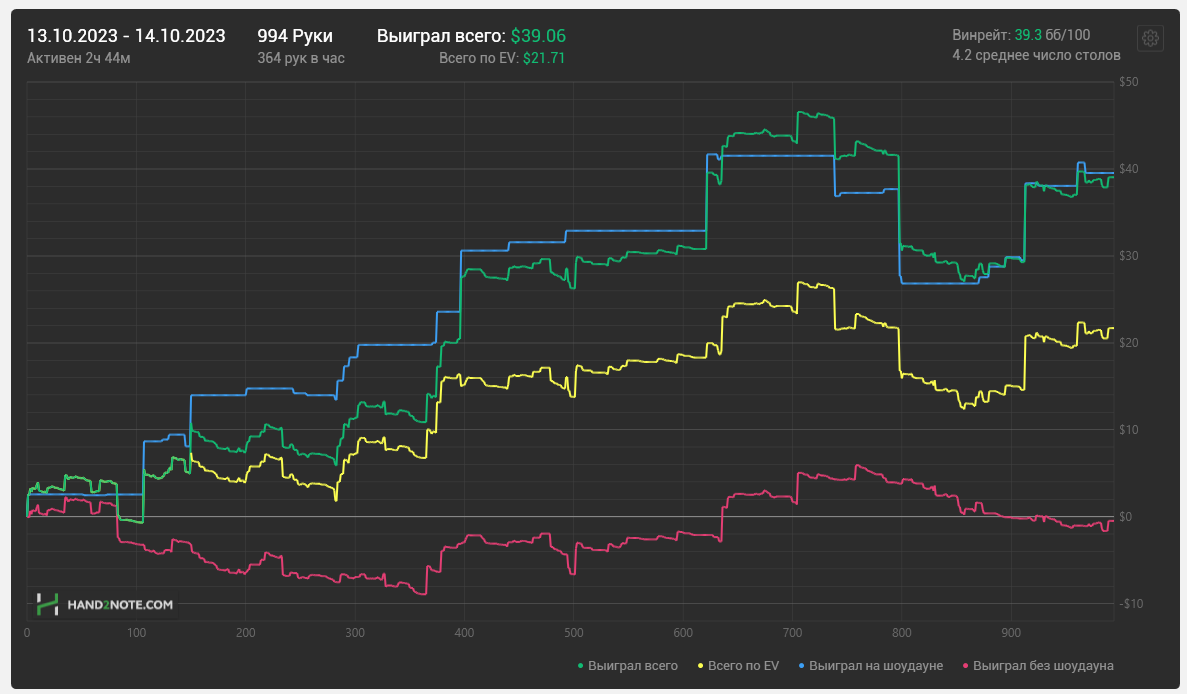Toggle the 'Всего по EV' yellow legend series

738,666
